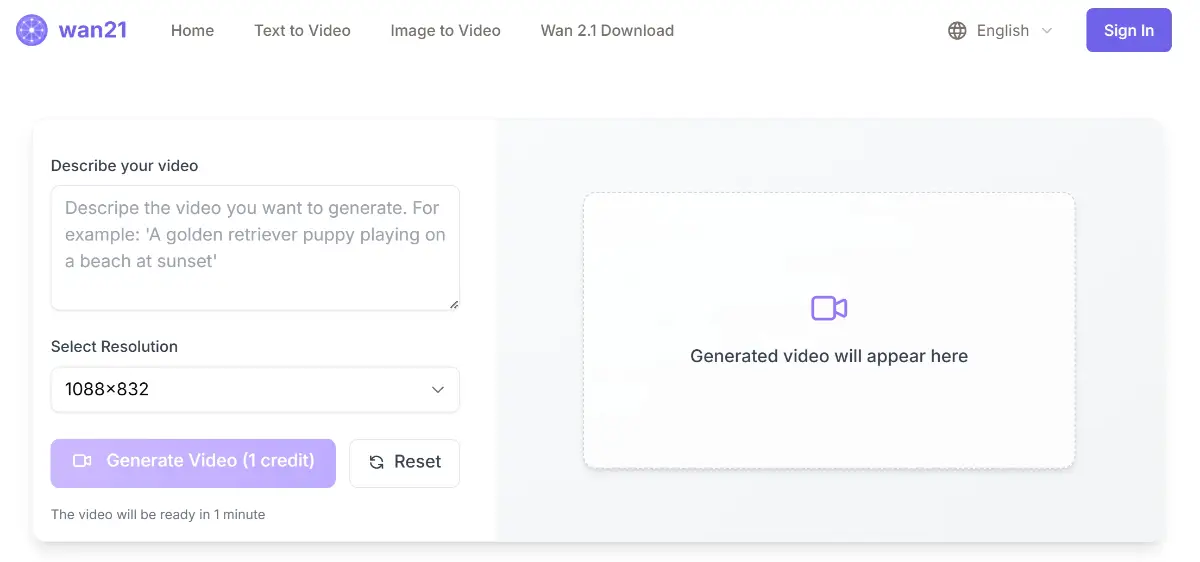Open the Text to Video page

tap(302, 31)
